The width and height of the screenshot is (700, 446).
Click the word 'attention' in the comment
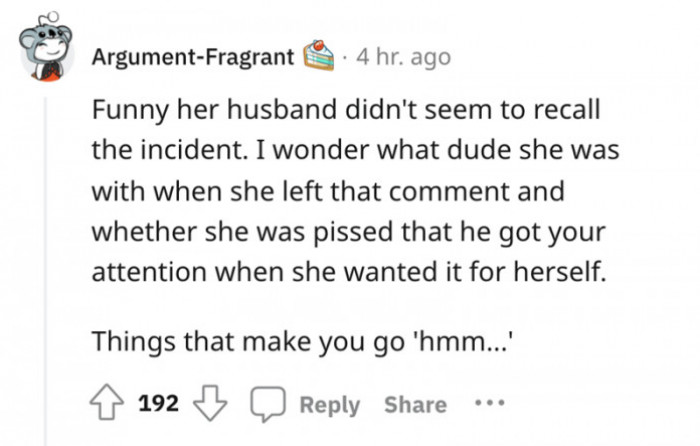149,269
